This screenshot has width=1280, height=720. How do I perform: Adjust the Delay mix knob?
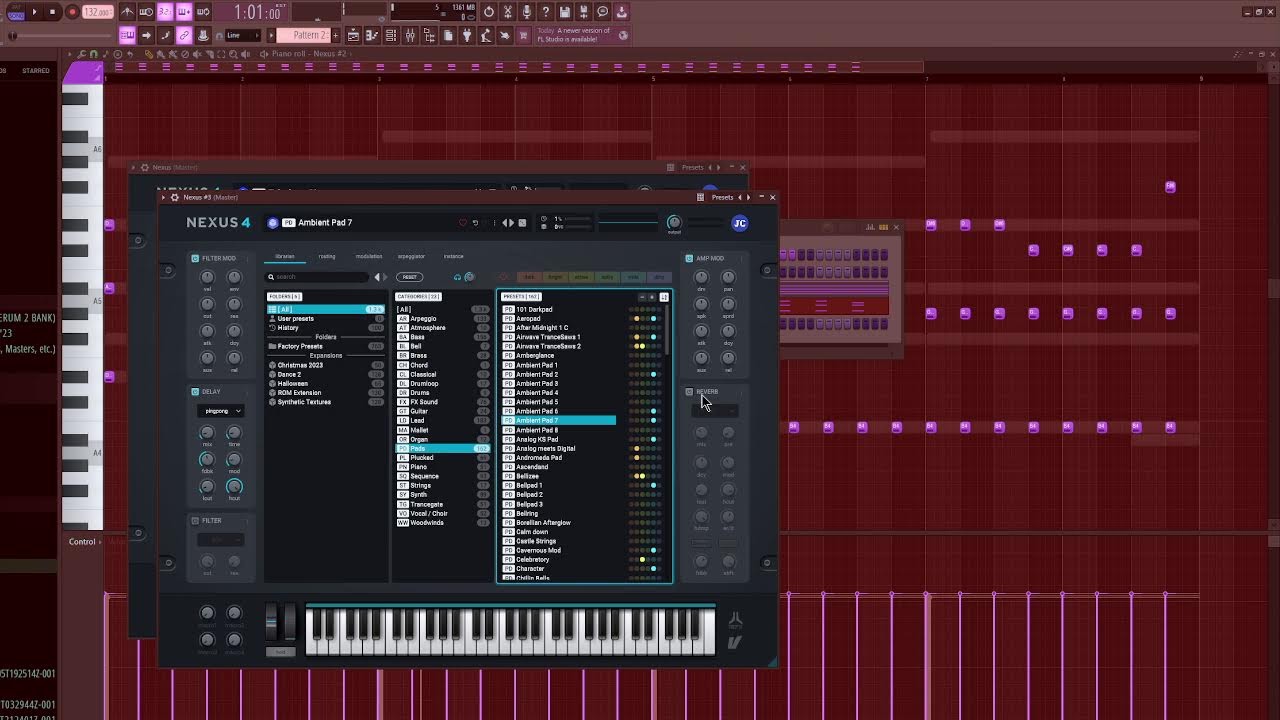tap(207, 433)
